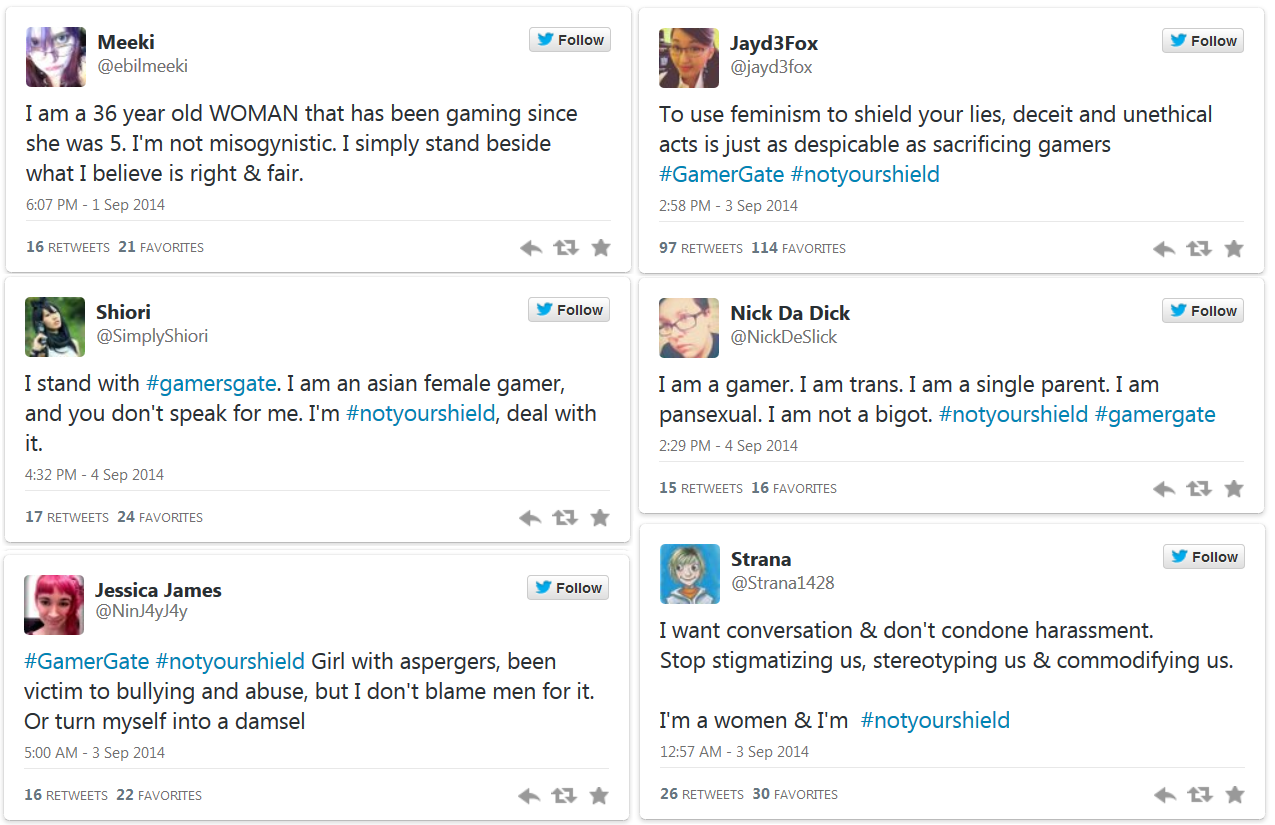Favorite Jayd3Fox's tweet with the star
The width and height of the screenshot is (1275, 825).
[x=1234, y=249]
